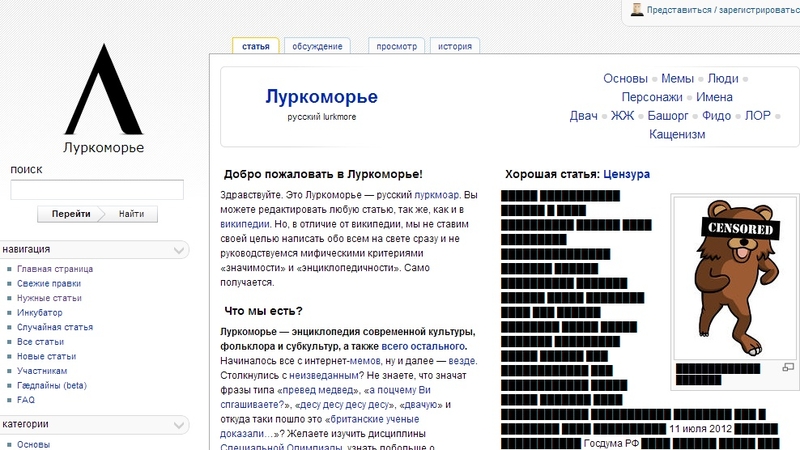Click the Добро пожаловать в Луркоморье! heading

click(x=323, y=174)
